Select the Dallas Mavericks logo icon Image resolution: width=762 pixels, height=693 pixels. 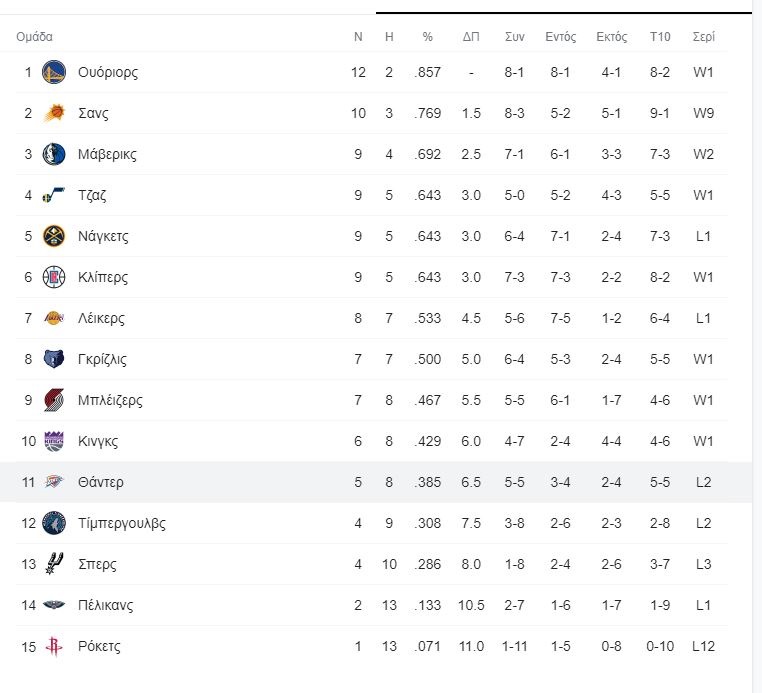coord(53,154)
